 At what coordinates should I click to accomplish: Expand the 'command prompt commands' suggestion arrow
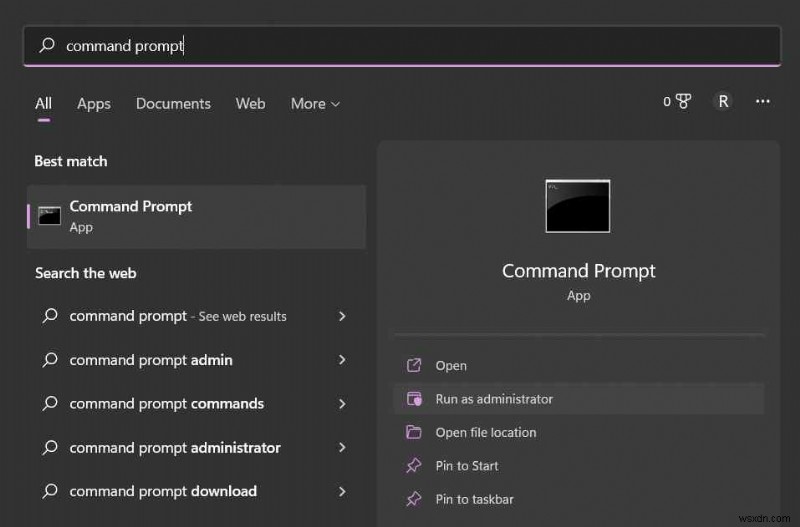click(x=342, y=404)
